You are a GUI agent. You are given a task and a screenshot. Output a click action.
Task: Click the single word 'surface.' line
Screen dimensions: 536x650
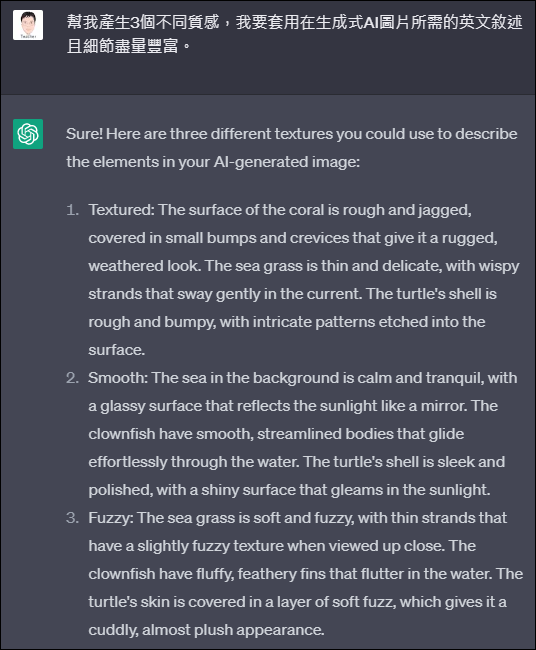tap(117, 350)
